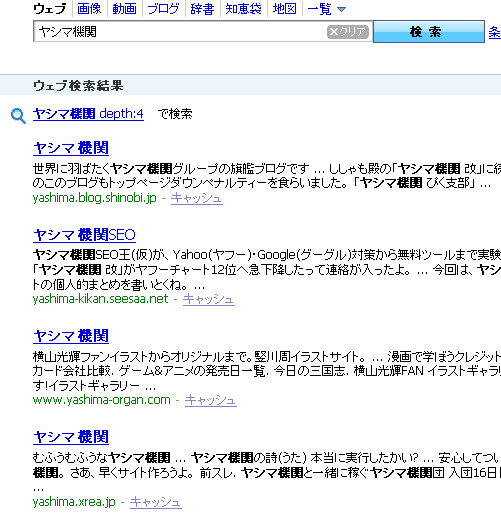Open キャッシュ link for yashima.xrea.jp

pos(156,502)
